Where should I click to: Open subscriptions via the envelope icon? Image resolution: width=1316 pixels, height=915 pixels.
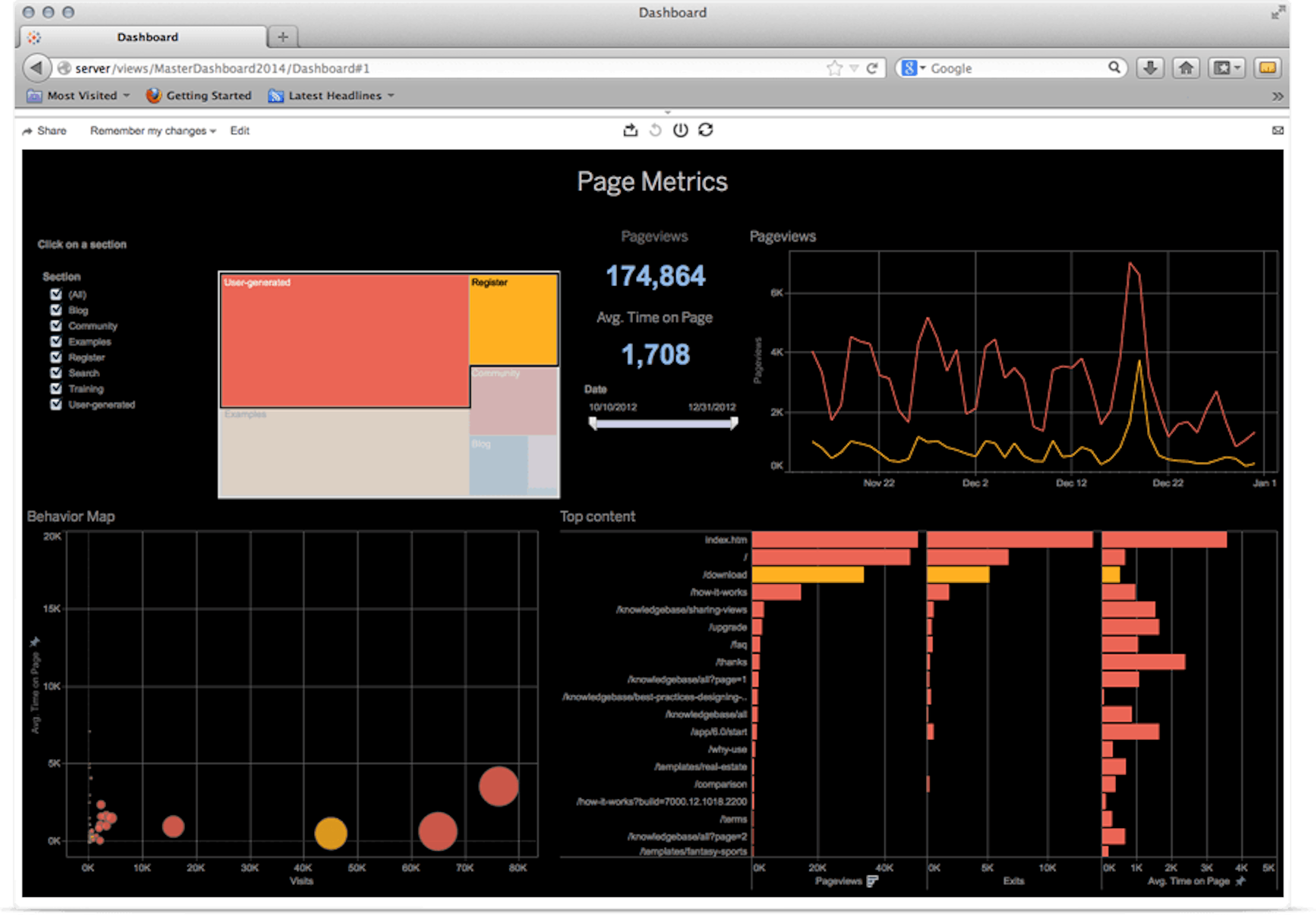click(x=1278, y=130)
